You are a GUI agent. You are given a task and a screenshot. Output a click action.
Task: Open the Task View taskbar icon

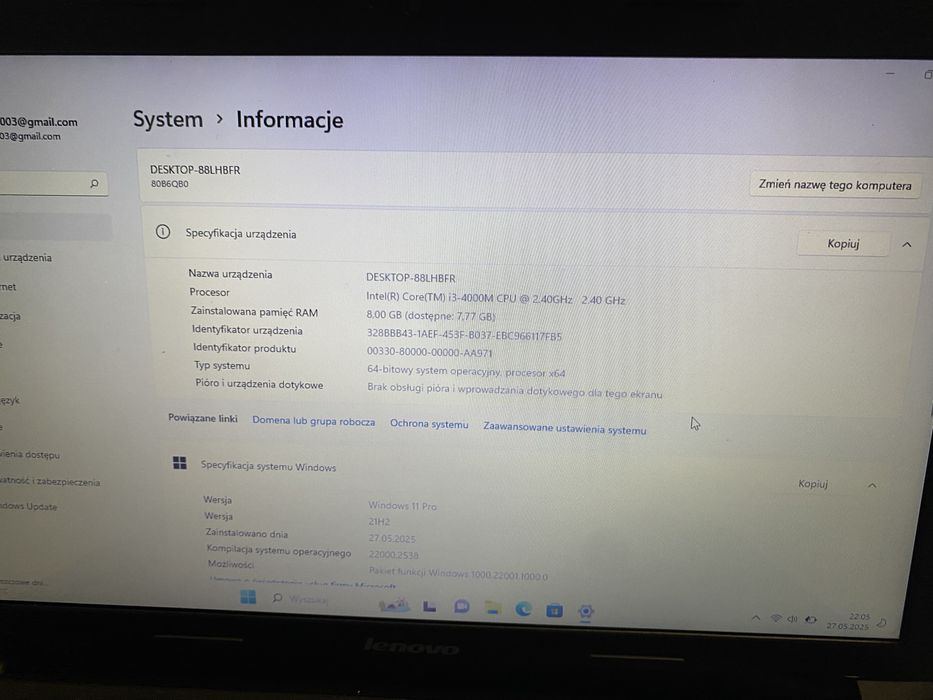(x=430, y=606)
